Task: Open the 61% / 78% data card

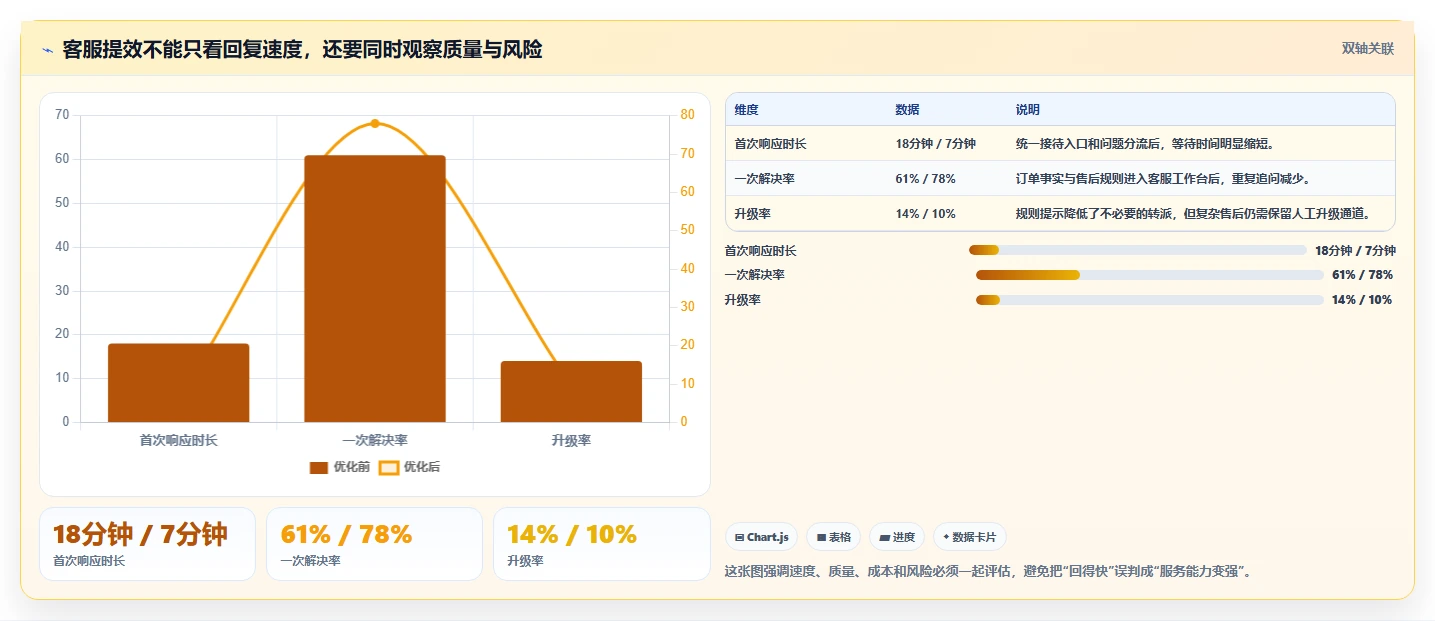Action: tap(374, 544)
